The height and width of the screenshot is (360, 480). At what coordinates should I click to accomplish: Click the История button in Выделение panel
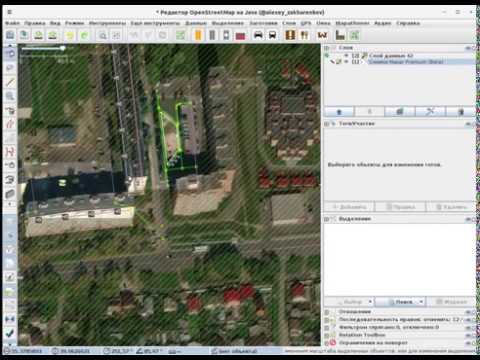tap(451, 302)
